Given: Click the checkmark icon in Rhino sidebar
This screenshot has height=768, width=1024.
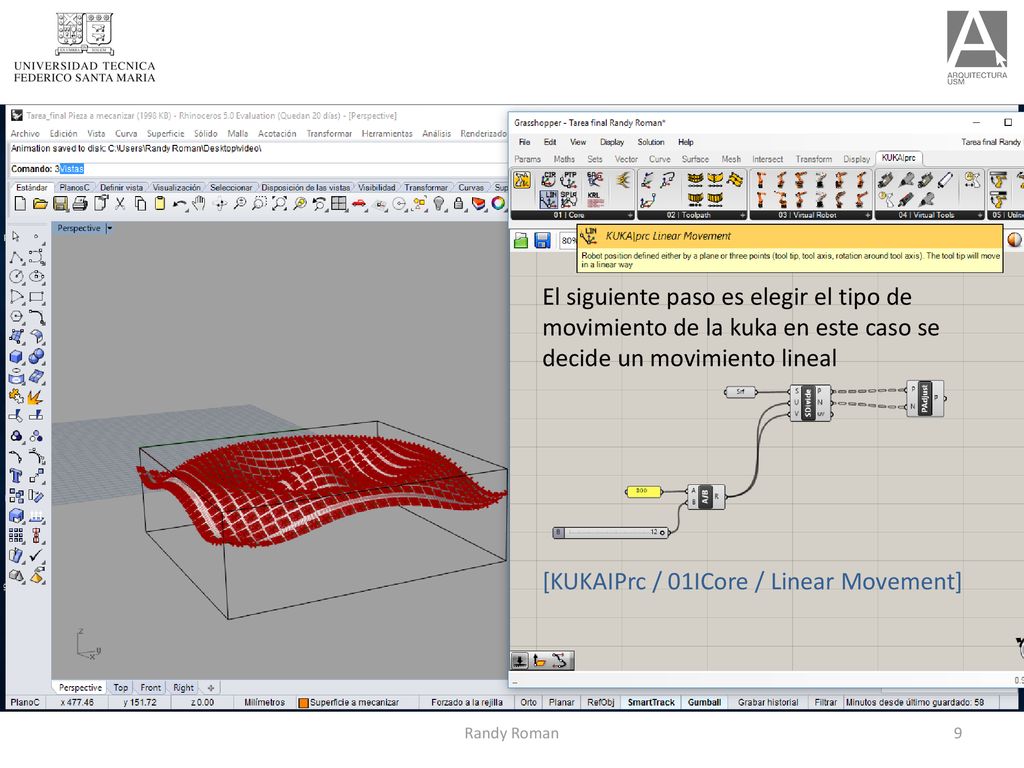Looking at the screenshot, I should point(36,555).
